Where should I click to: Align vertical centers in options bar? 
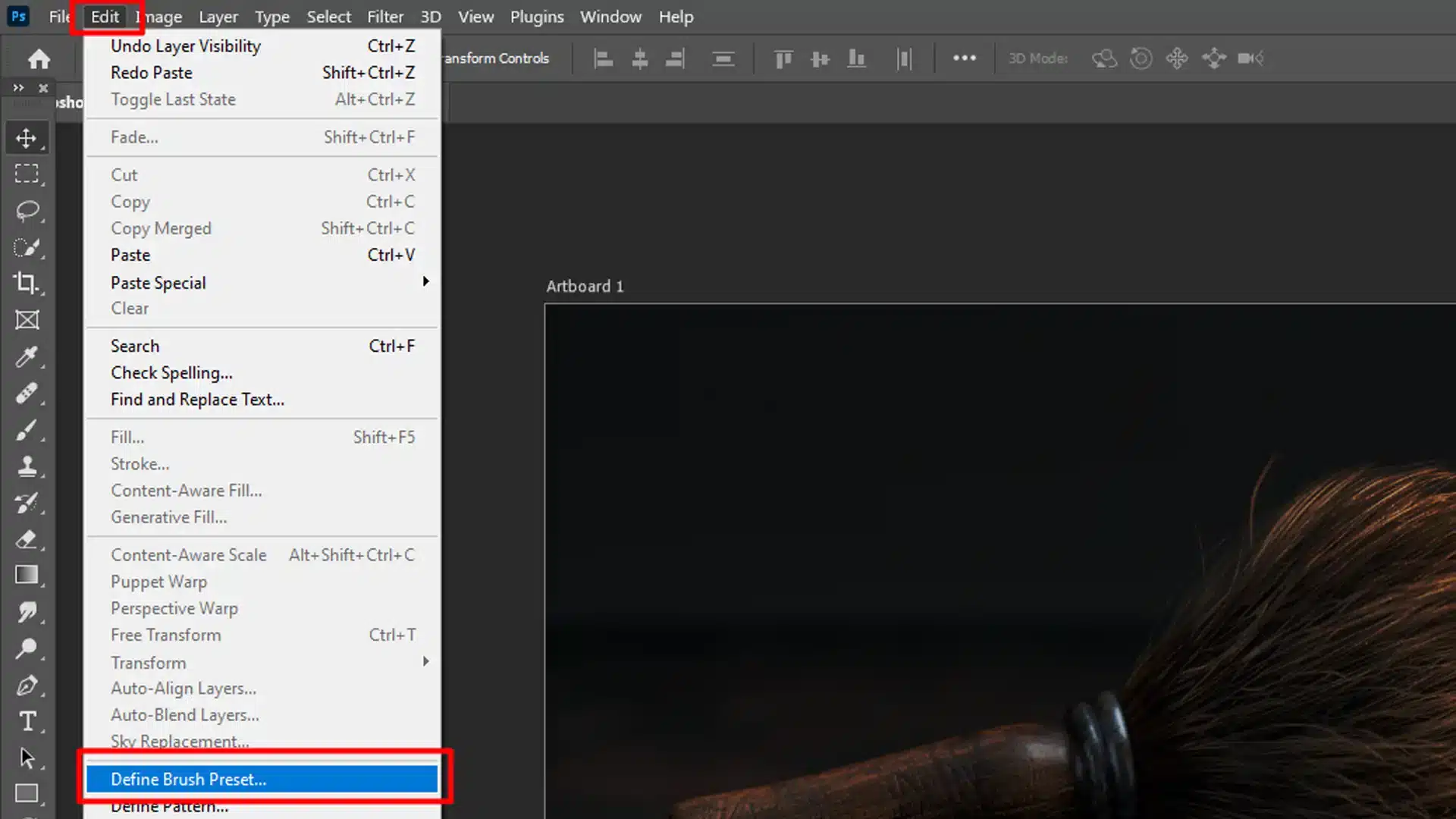click(820, 58)
